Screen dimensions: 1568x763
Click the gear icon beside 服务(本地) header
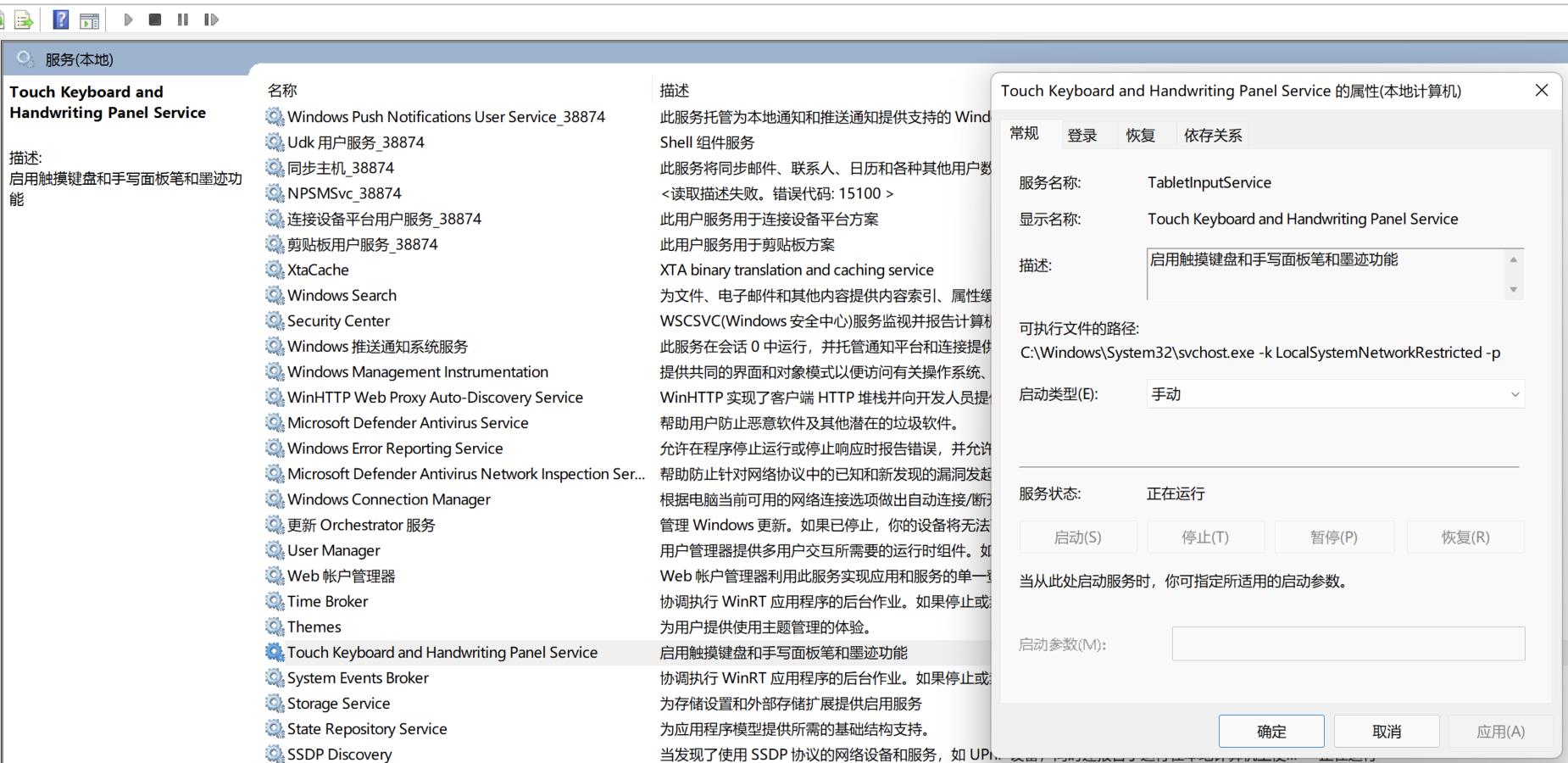[x=25, y=58]
